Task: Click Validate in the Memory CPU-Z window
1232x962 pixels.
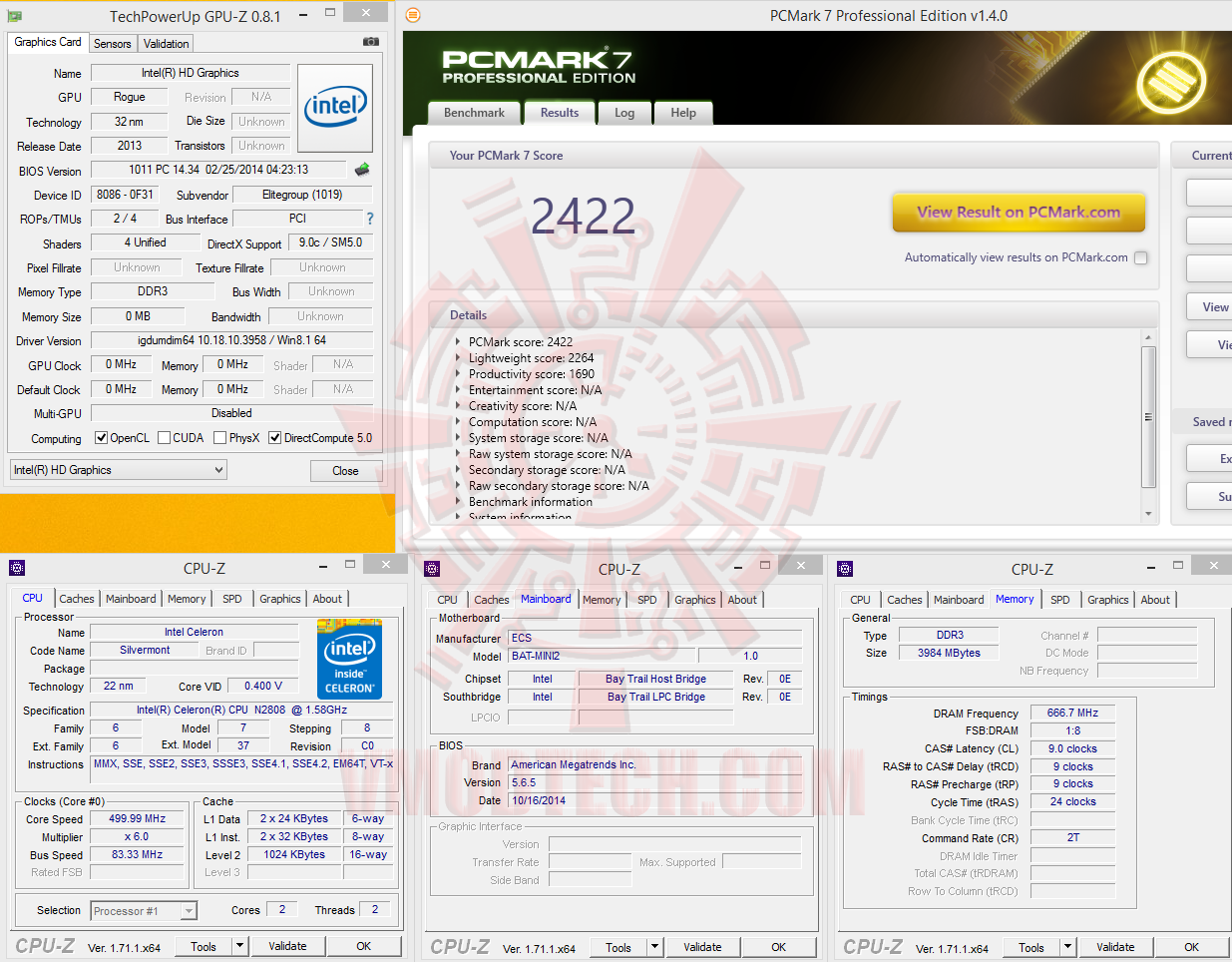Action: [x=1115, y=947]
